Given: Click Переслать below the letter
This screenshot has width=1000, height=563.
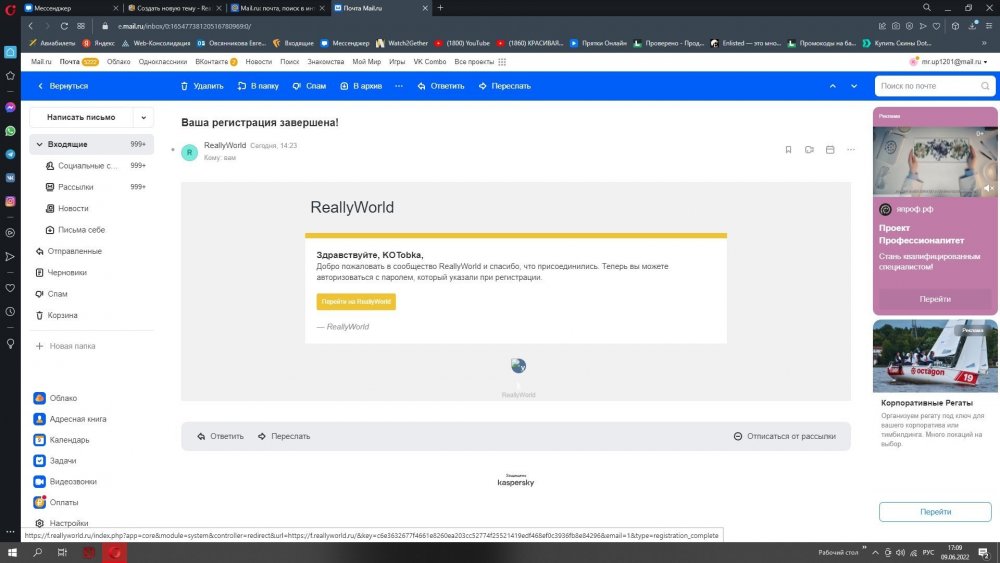Looking at the screenshot, I should pyautogui.click(x=284, y=436).
